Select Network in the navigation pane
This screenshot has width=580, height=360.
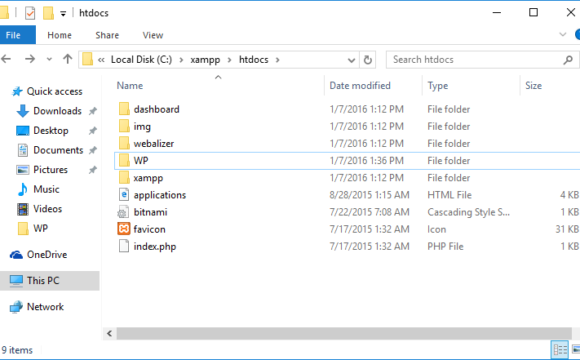(x=37, y=307)
